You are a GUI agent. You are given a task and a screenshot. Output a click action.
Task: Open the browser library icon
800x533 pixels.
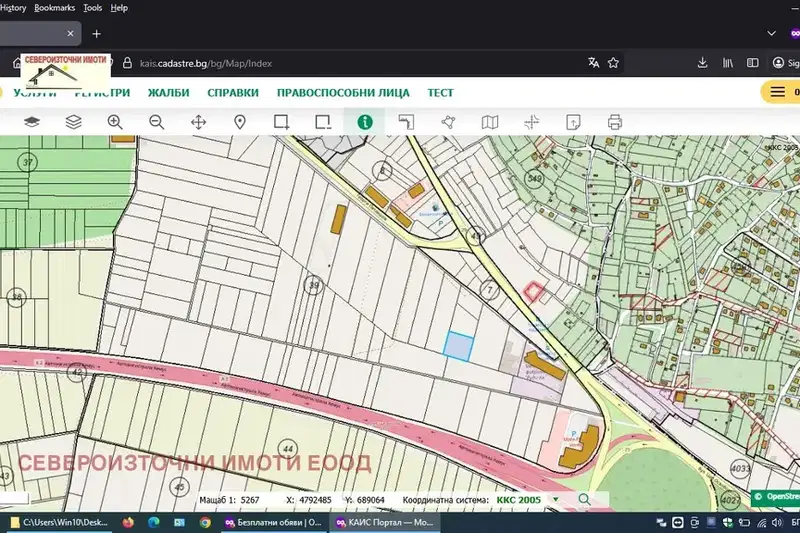coord(728,63)
